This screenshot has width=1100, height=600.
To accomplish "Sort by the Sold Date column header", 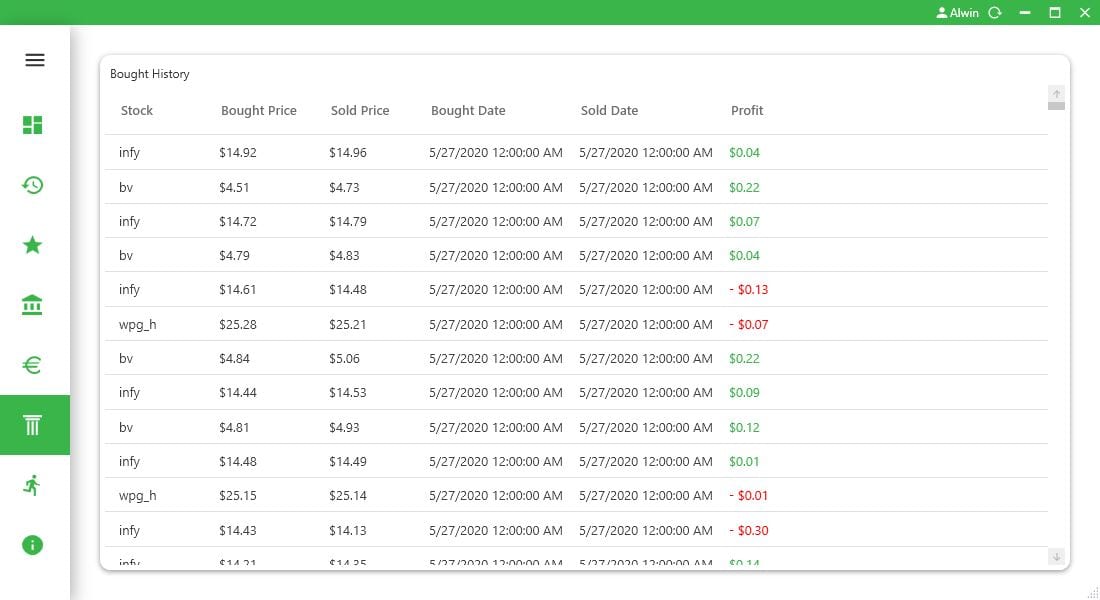I will pyautogui.click(x=610, y=111).
